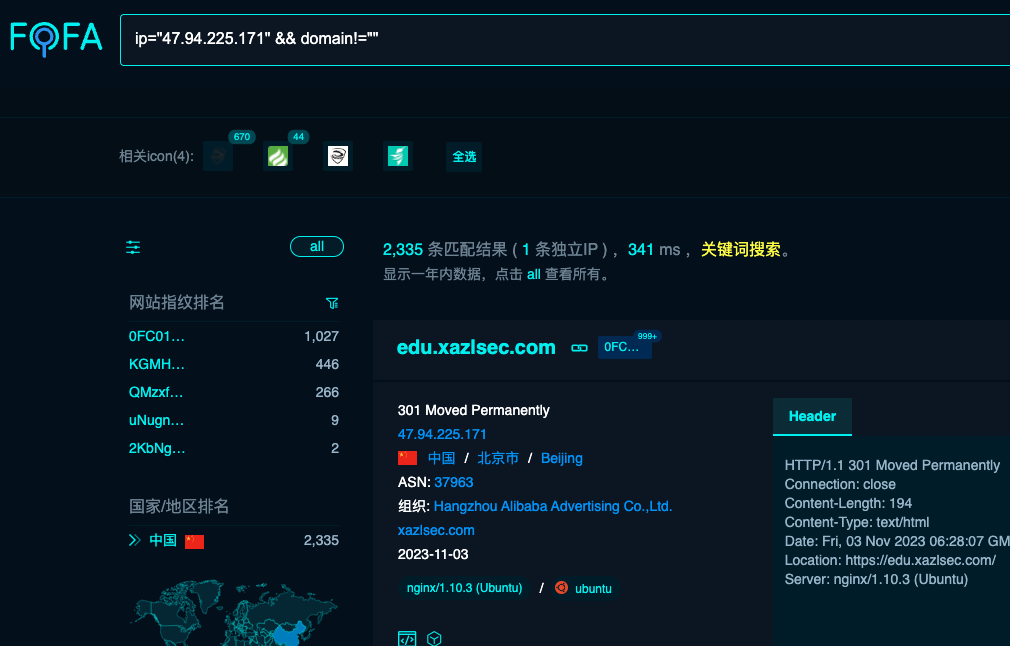Click the Beijing city link

(562, 458)
